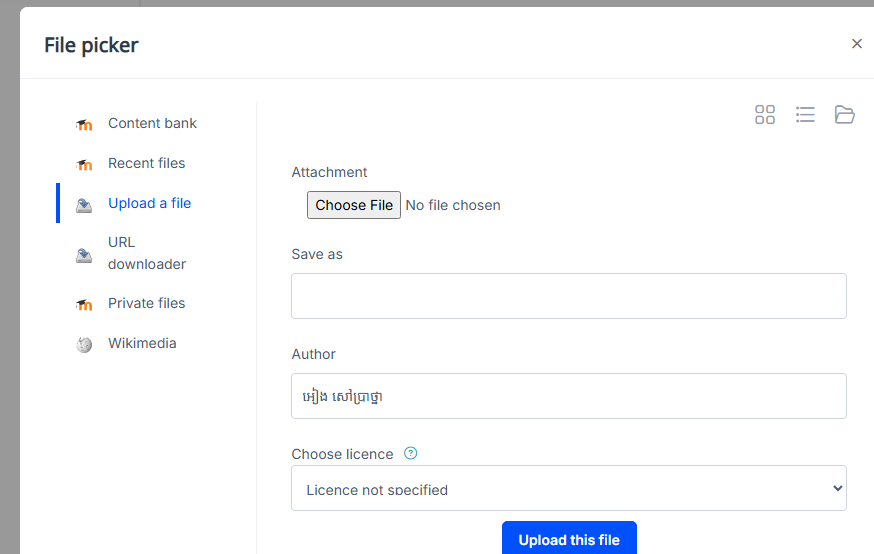874x554 pixels.
Task: Open the Content bank text link
Action: pos(152,123)
